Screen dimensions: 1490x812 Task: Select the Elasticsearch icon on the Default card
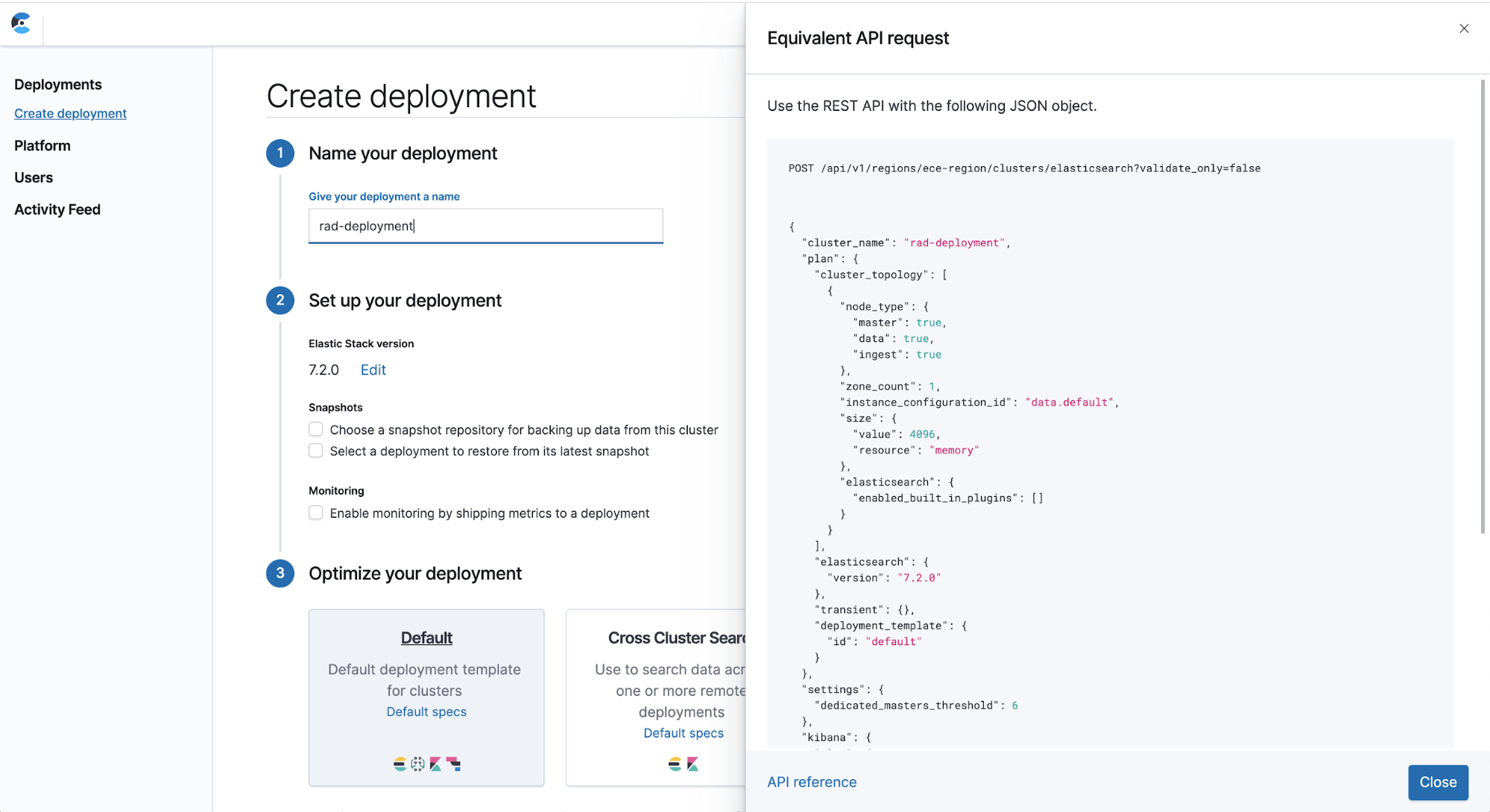400,763
